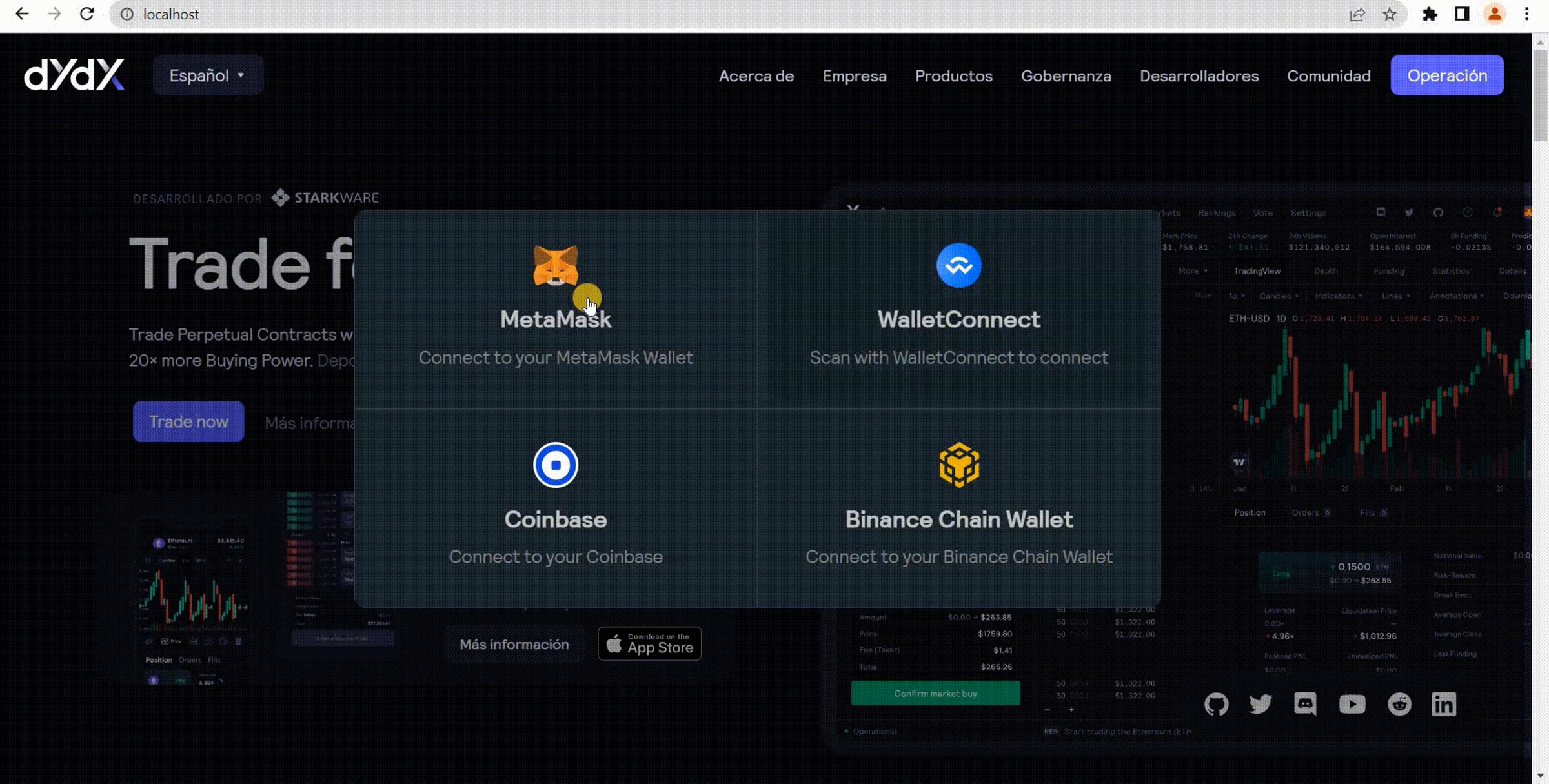This screenshot has width=1549, height=784.
Task: Click the Operación button
Action: click(1447, 75)
